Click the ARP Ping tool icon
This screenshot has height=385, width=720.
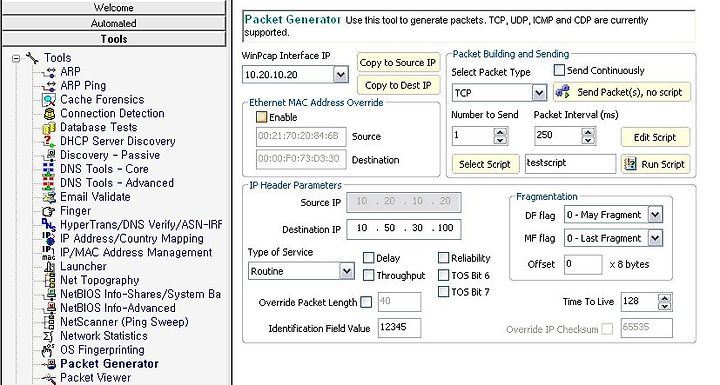(49, 86)
